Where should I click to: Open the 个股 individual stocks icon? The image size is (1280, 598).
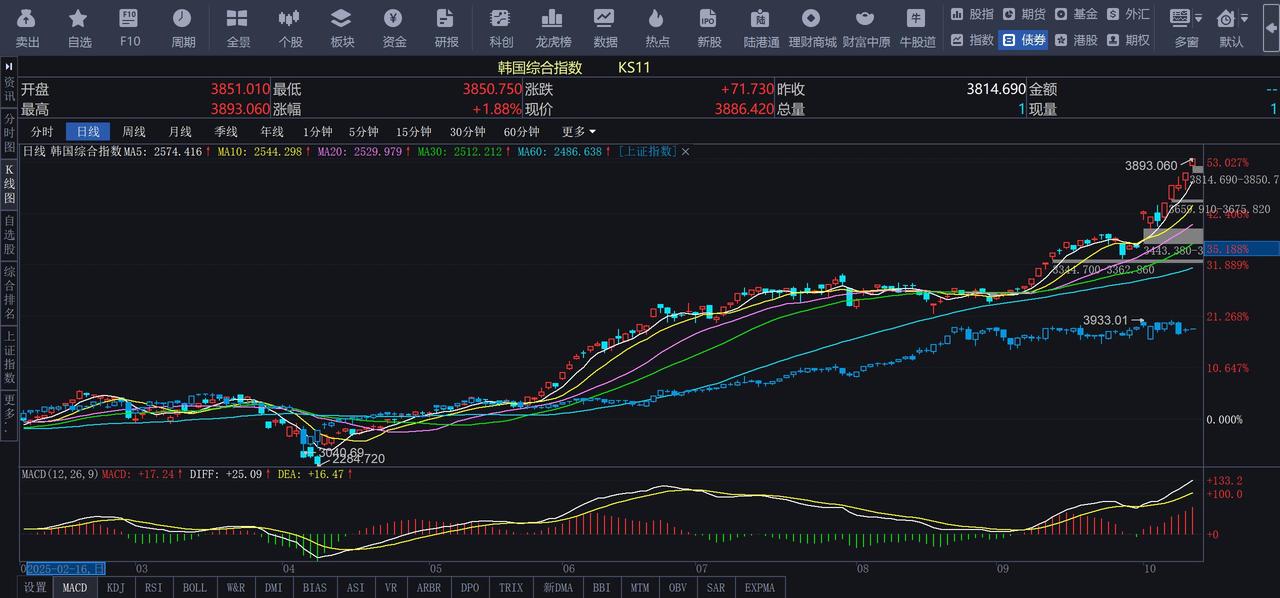click(x=290, y=19)
